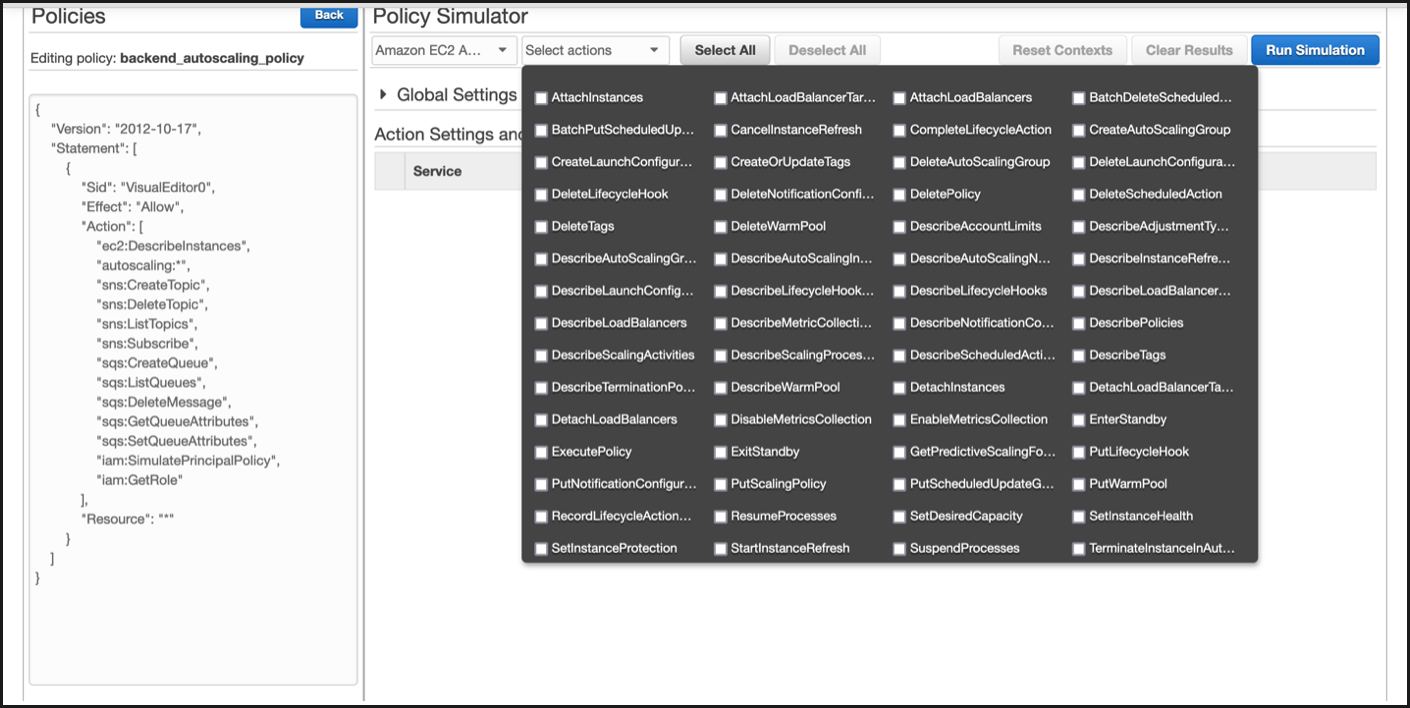Select the SetDesiredCapacity checkbox
This screenshot has width=1410, height=708.
pyautogui.click(x=900, y=516)
